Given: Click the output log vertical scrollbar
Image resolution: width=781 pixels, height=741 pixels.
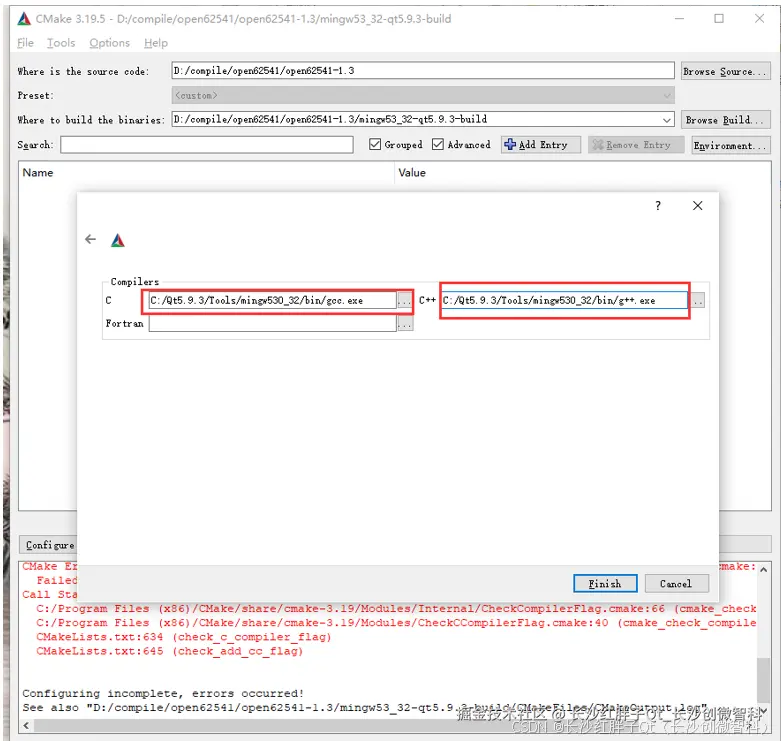Looking at the screenshot, I should (764, 680).
